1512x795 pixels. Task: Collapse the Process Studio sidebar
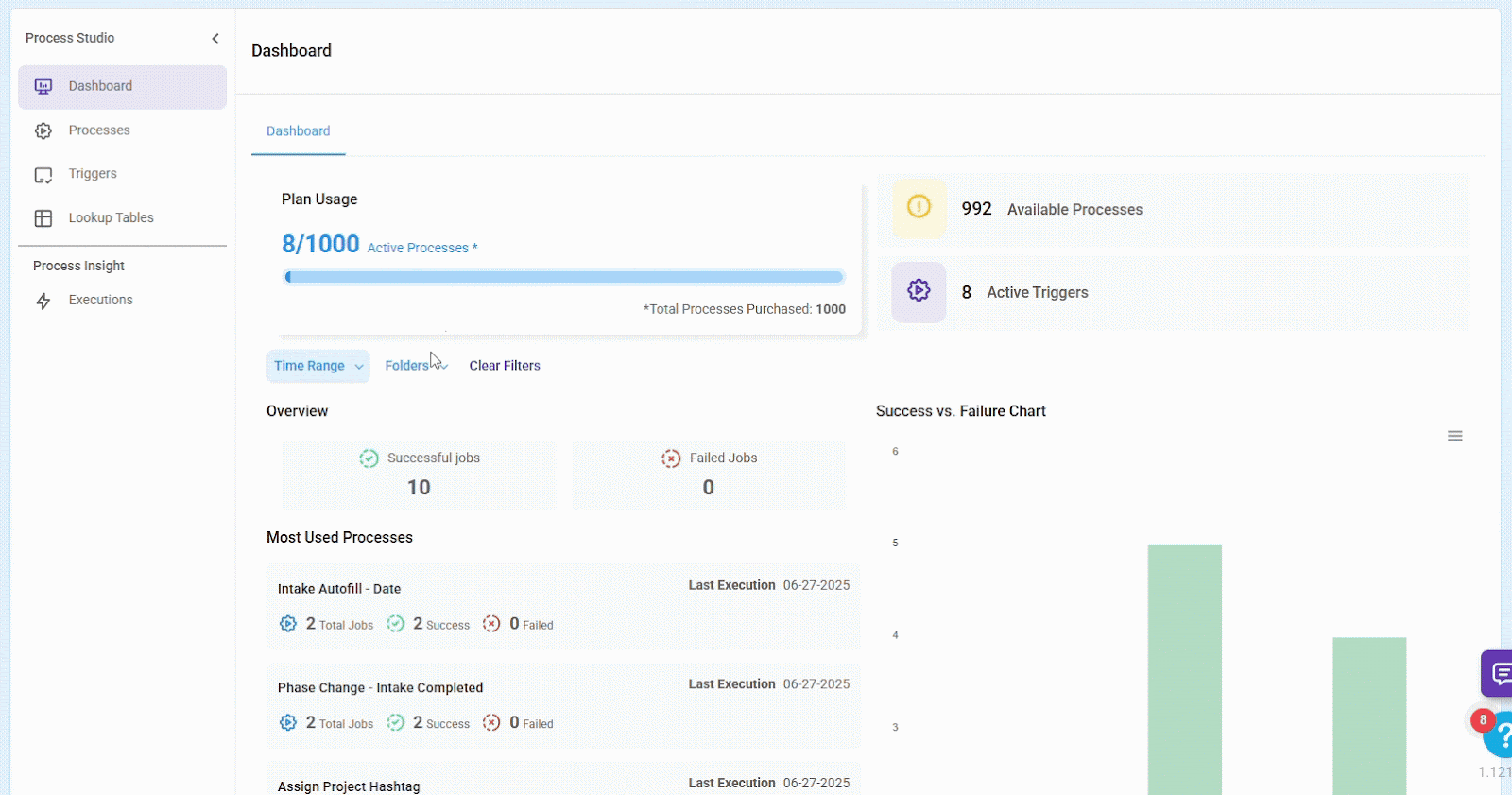[x=215, y=39]
